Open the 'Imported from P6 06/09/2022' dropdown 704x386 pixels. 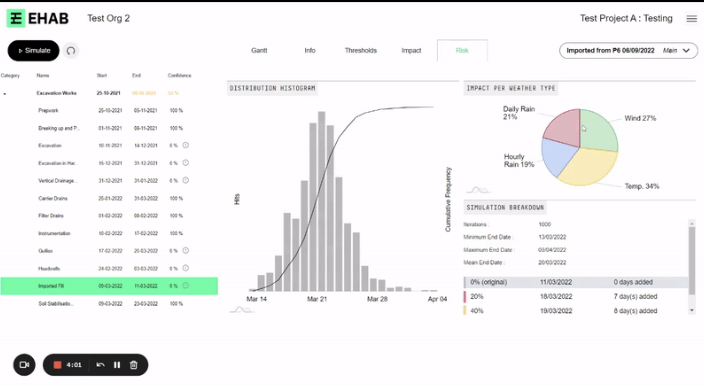click(628, 51)
